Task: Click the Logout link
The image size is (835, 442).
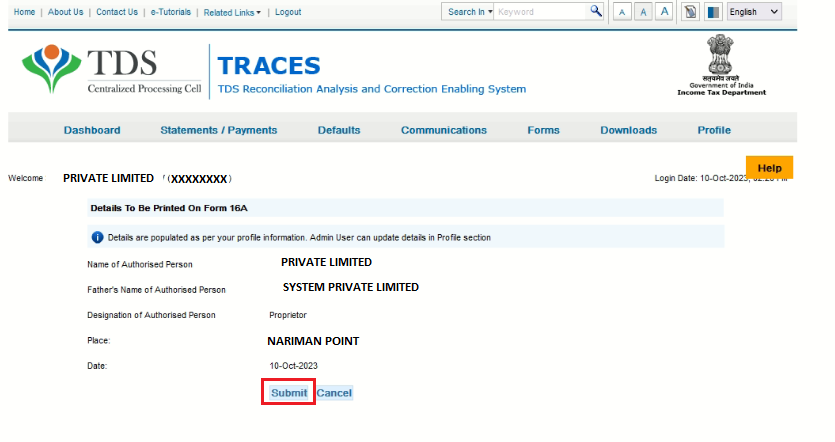Action: click(x=287, y=12)
